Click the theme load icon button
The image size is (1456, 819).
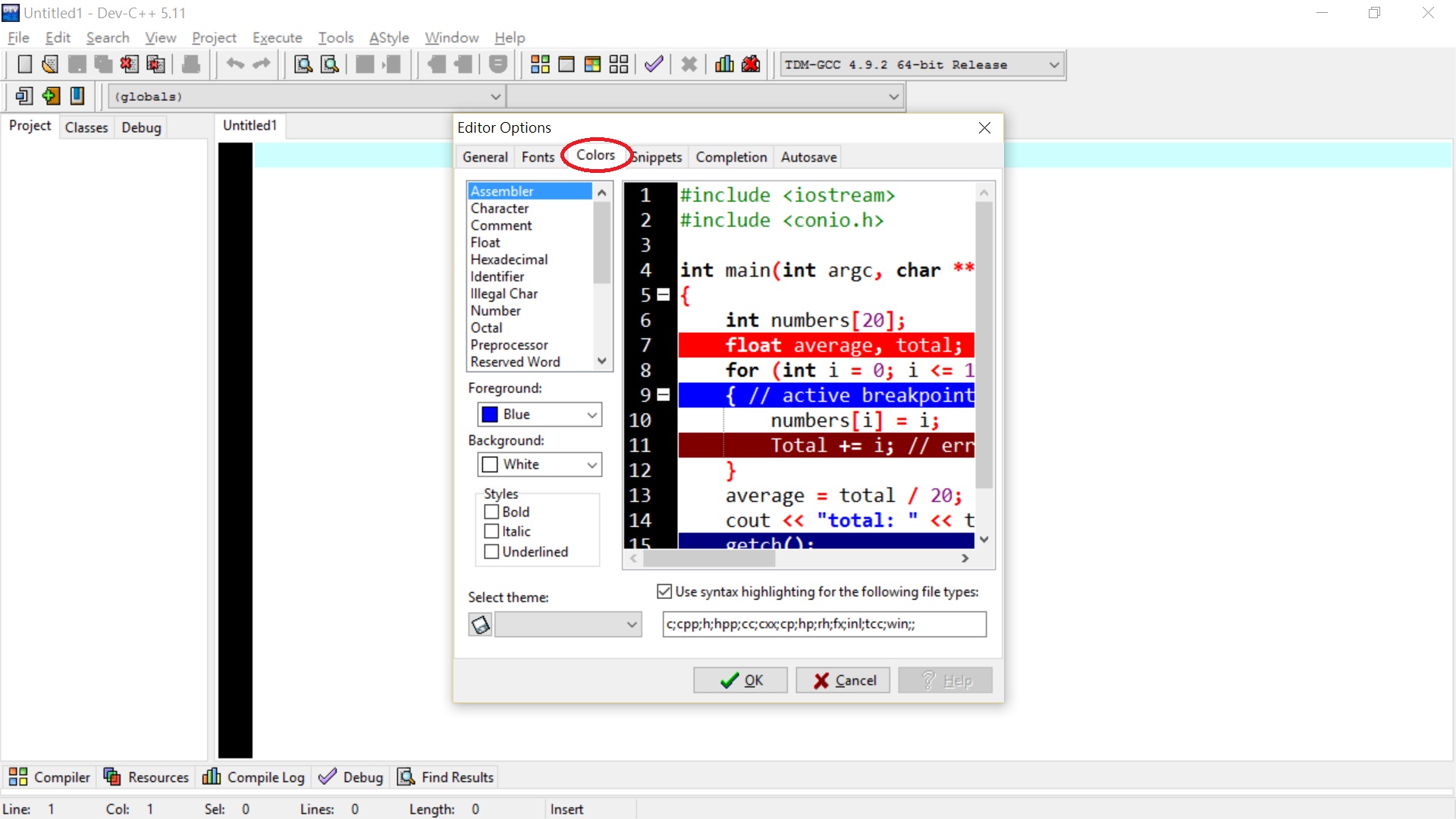pos(480,625)
